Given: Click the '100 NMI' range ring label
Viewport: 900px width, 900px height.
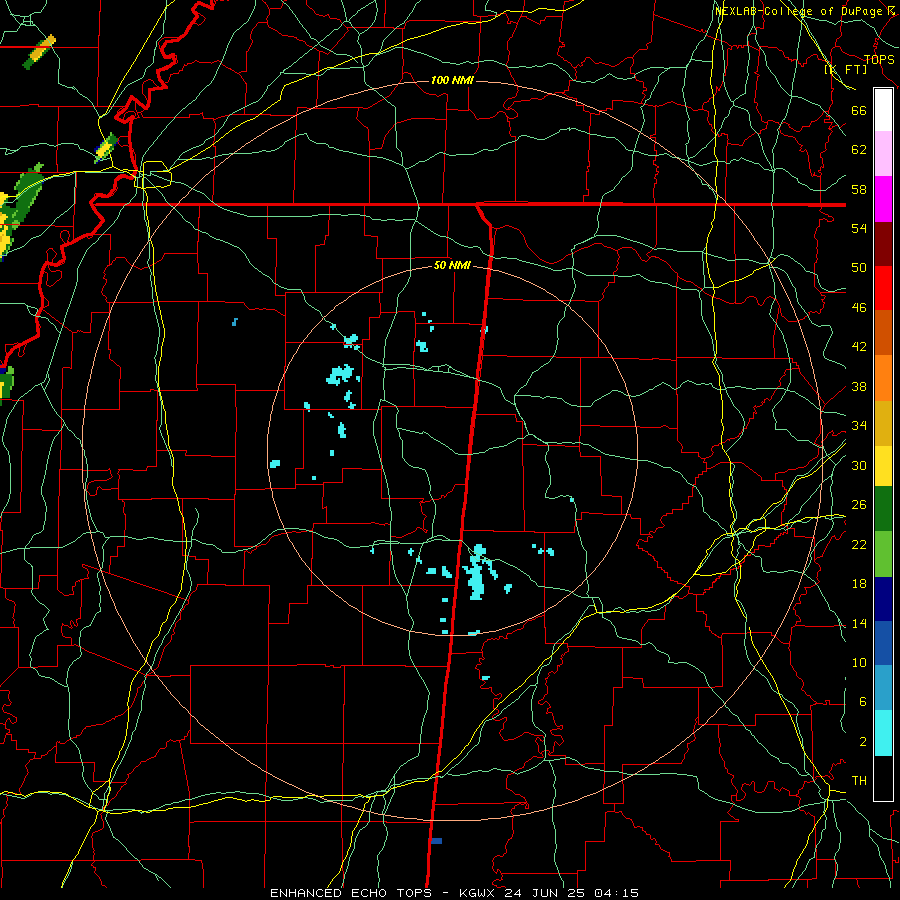Looking at the screenshot, I should tap(452, 80).
